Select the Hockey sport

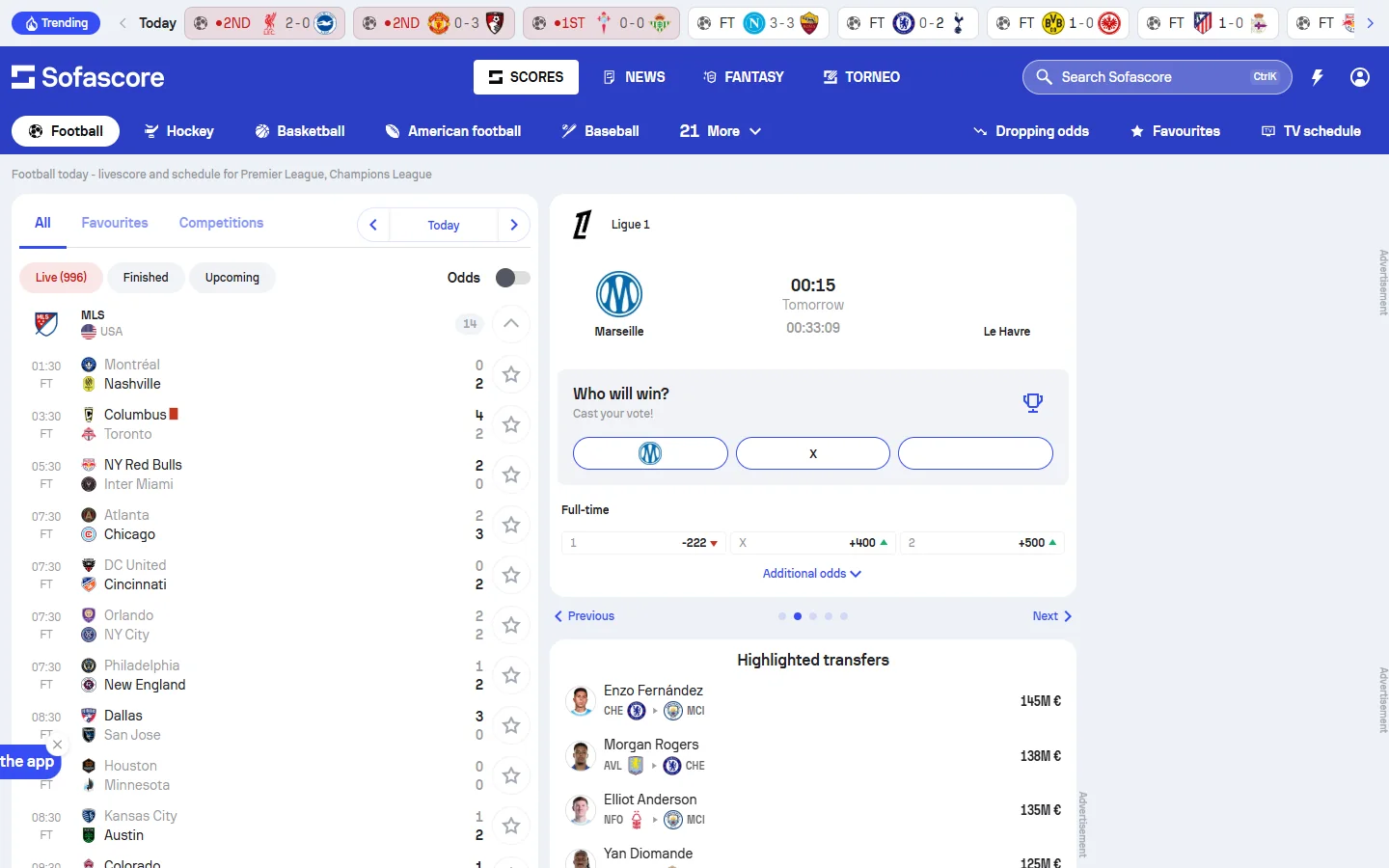click(179, 131)
